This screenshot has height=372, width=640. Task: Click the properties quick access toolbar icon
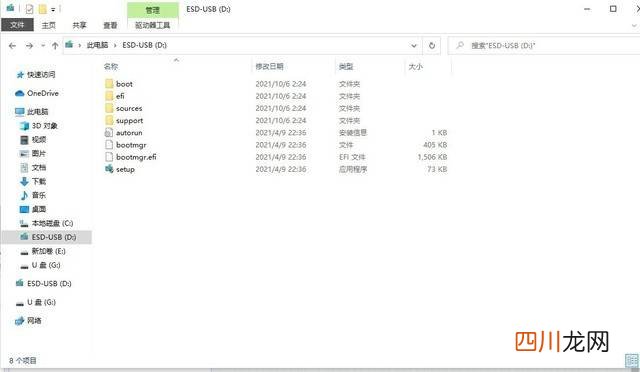[x=29, y=9]
